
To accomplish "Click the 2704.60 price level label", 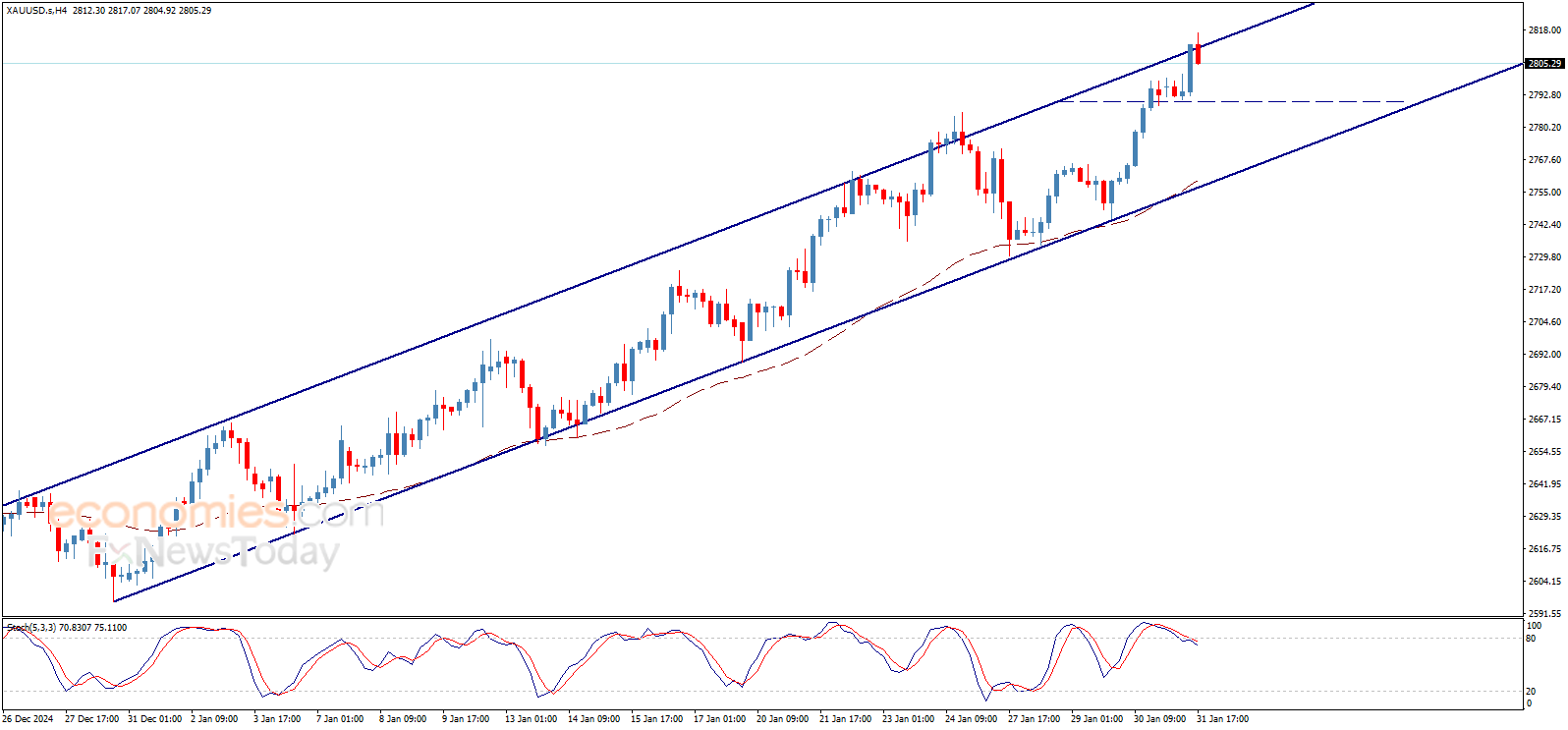I will coord(1544,322).
